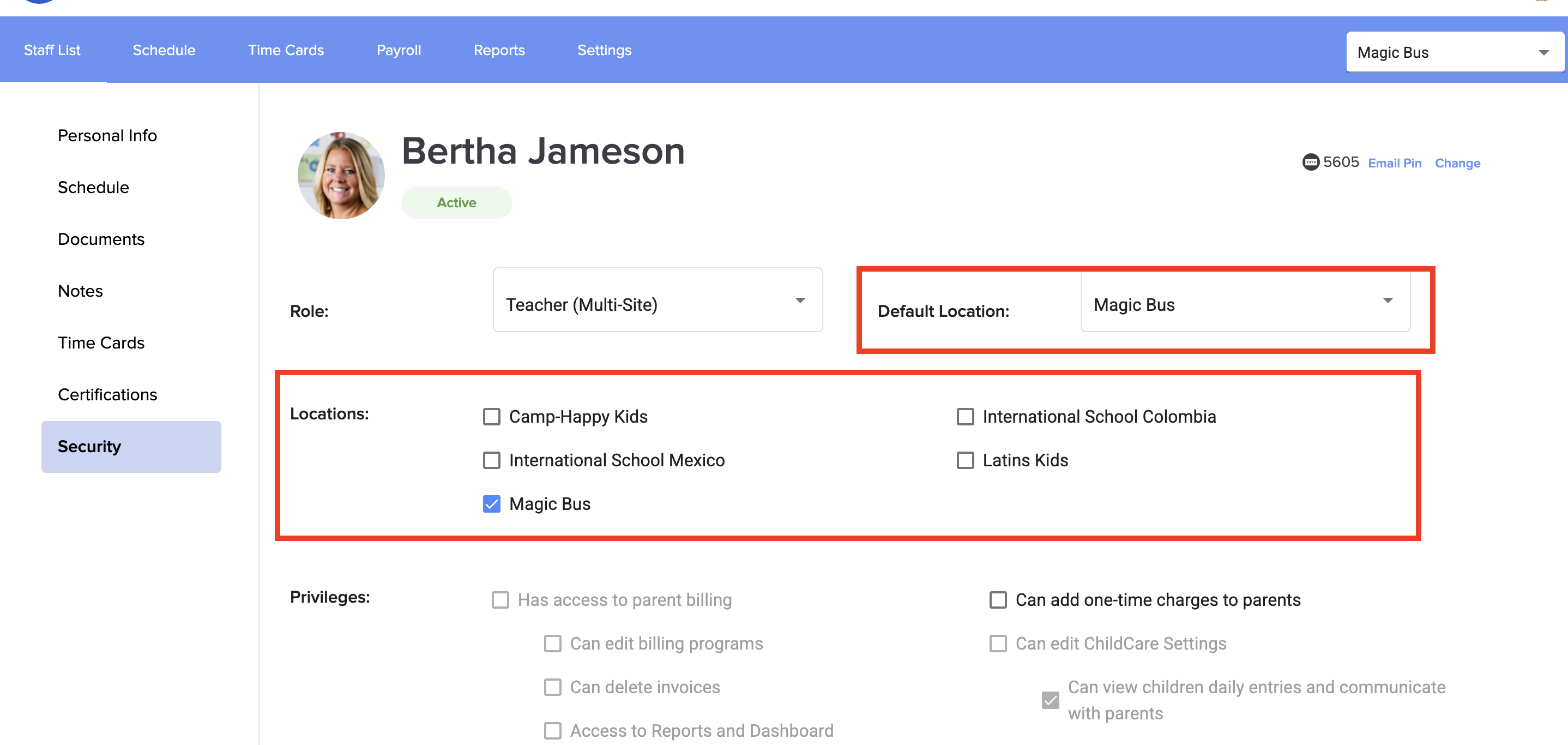Click the Email Pin link
Image resolution: width=1568 pixels, height=745 pixels.
[x=1395, y=163]
